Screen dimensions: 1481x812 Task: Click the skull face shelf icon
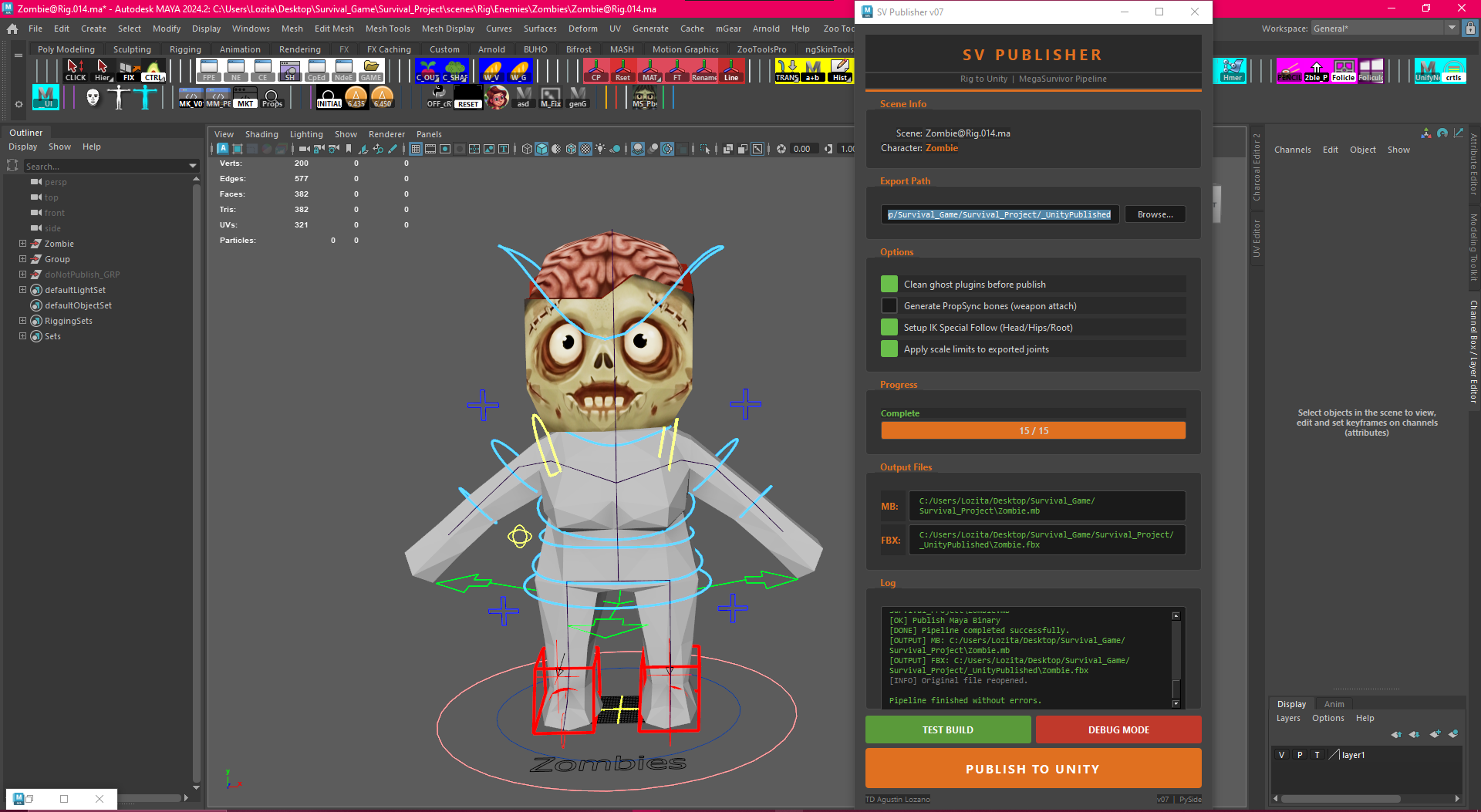click(93, 98)
